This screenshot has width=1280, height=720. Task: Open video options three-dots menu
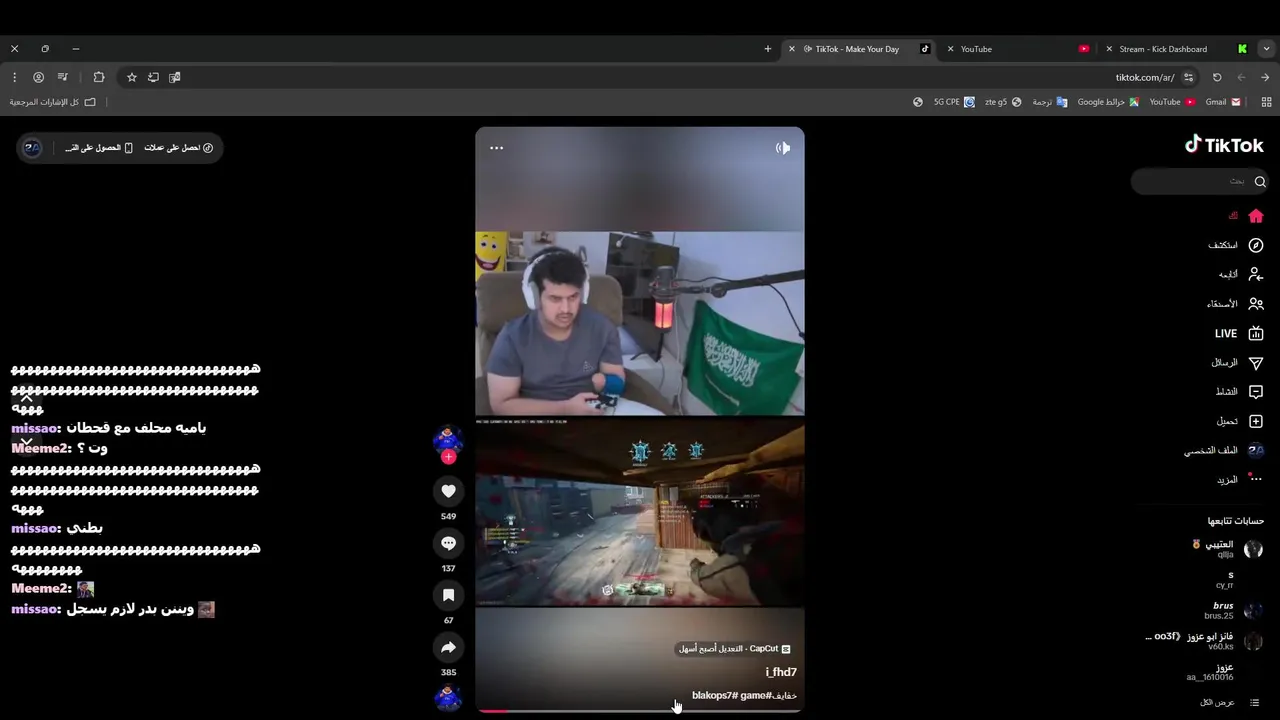point(496,148)
